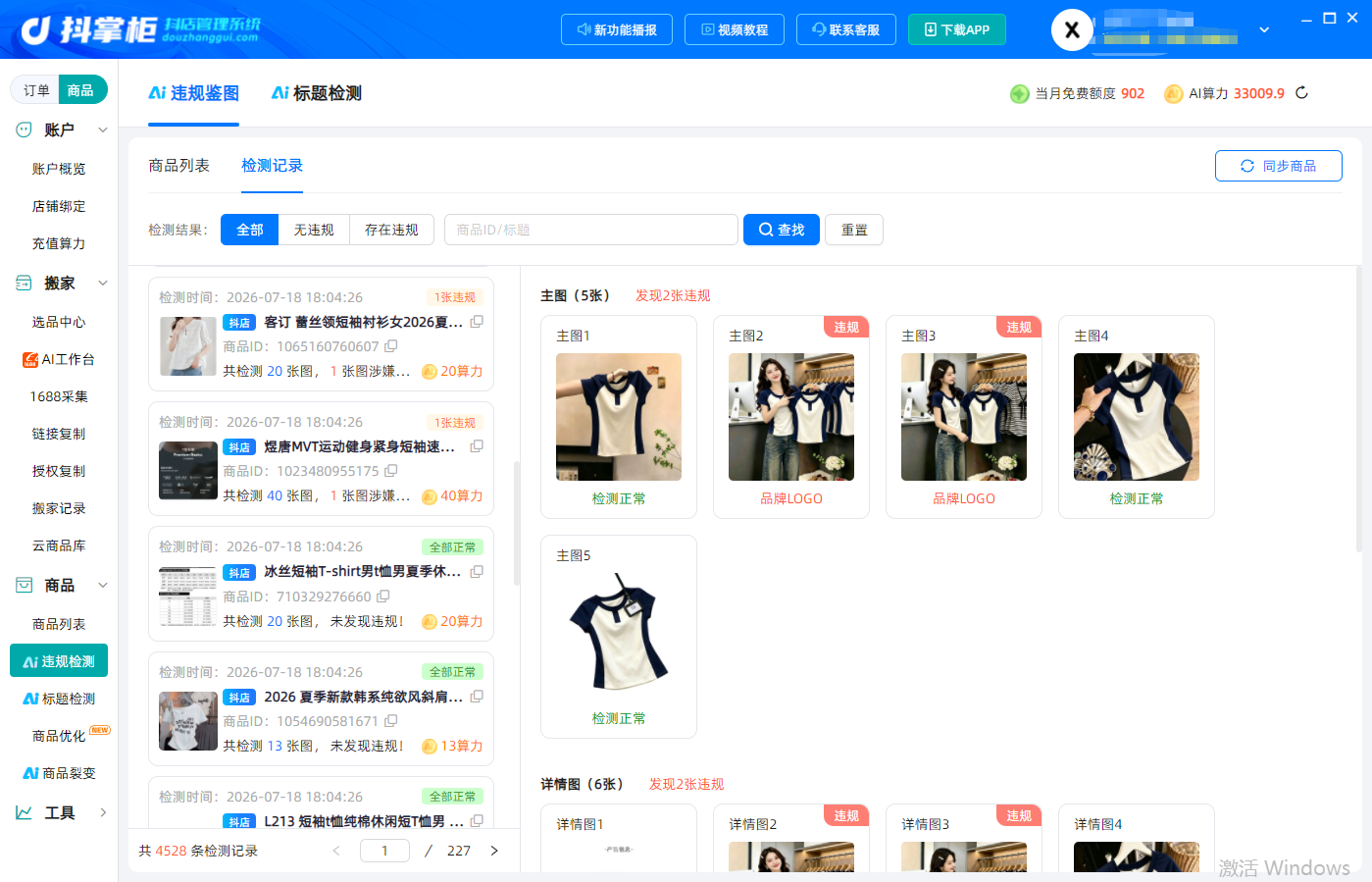Click the 搬家 sidebar section icon
This screenshot has height=882, width=1372.
click(x=25, y=283)
